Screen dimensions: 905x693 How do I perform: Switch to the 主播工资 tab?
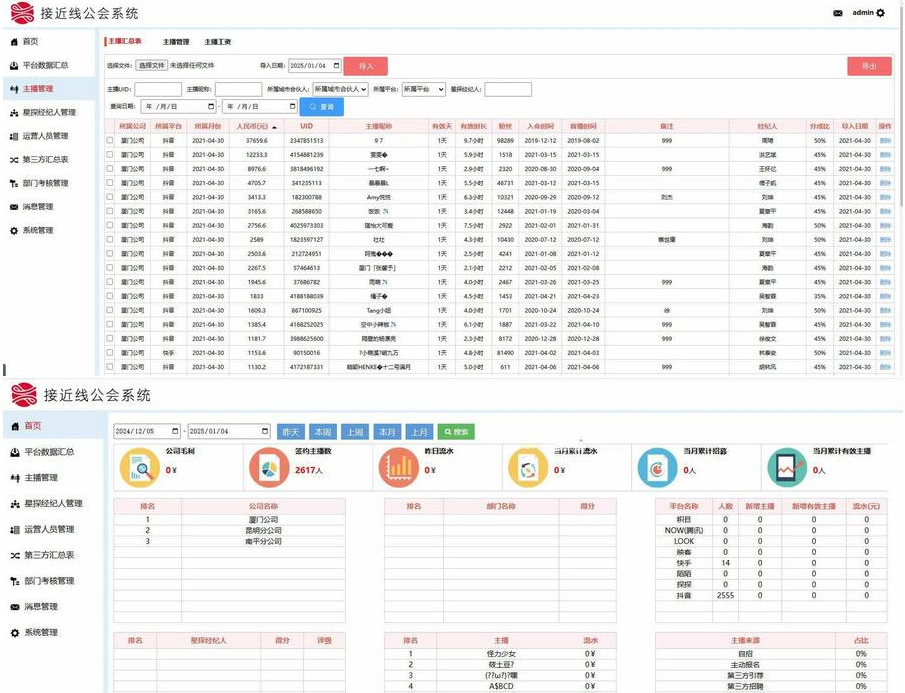[x=218, y=42]
